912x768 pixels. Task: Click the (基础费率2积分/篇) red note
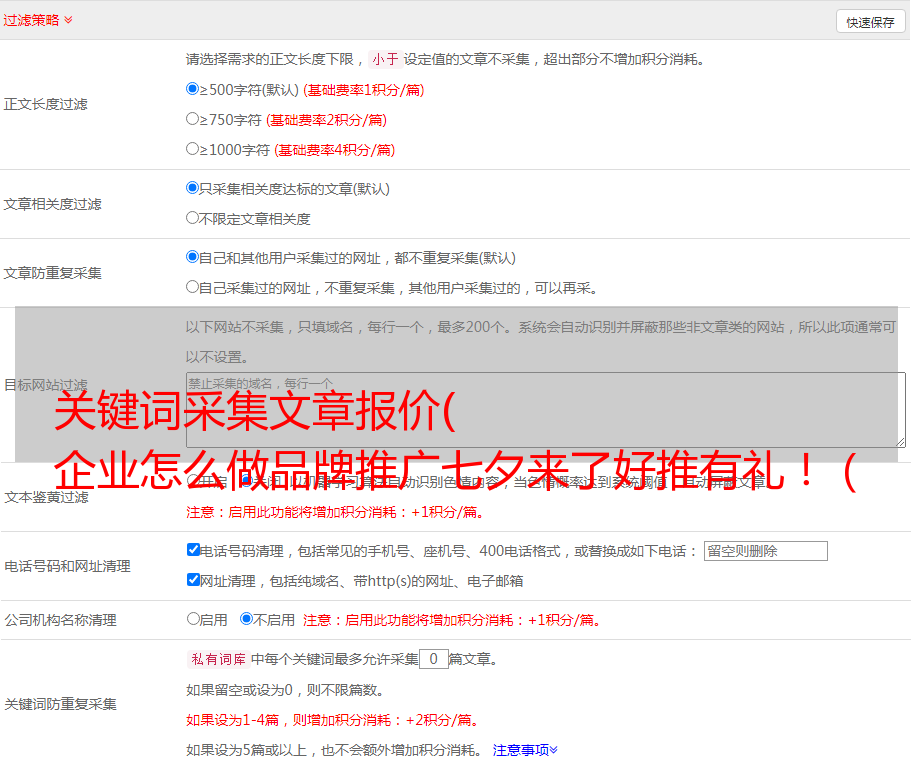click(x=326, y=120)
